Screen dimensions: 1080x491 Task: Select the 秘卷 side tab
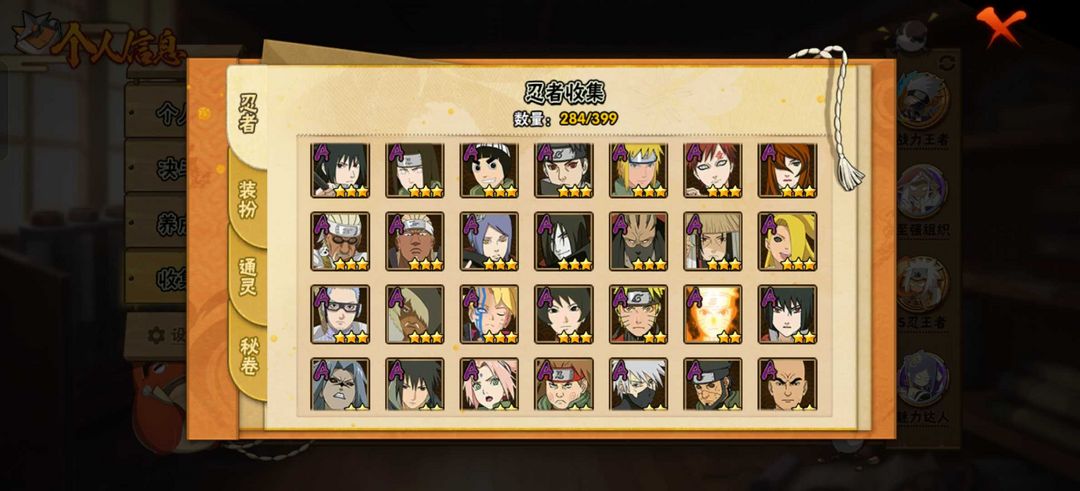pos(248,356)
